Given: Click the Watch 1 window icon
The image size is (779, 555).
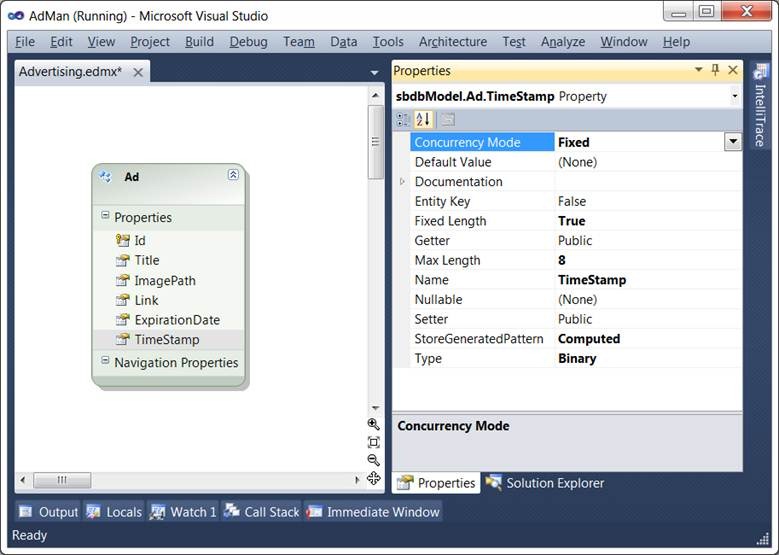Looking at the screenshot, I should (x=157, y=512).
